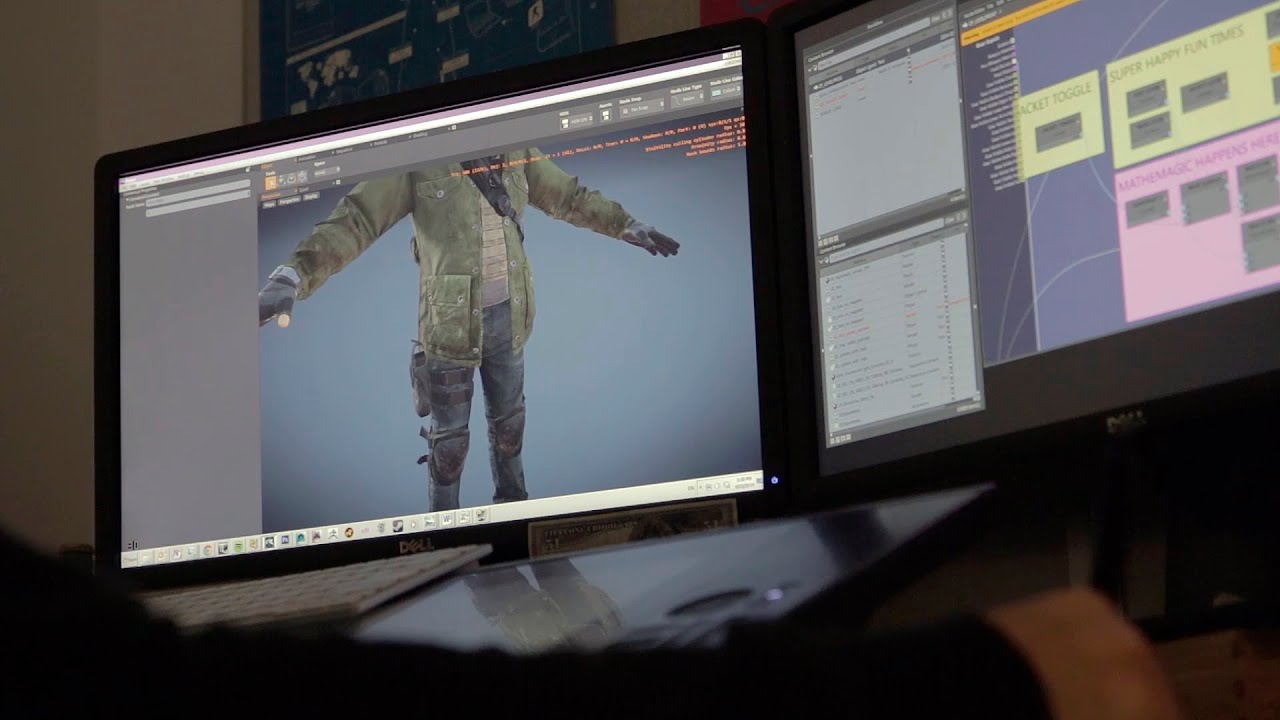This screenshot has height=720, width=1280.
Task: Select the node inside JACKET TOGGLE box
Action: coord(1058,133)
